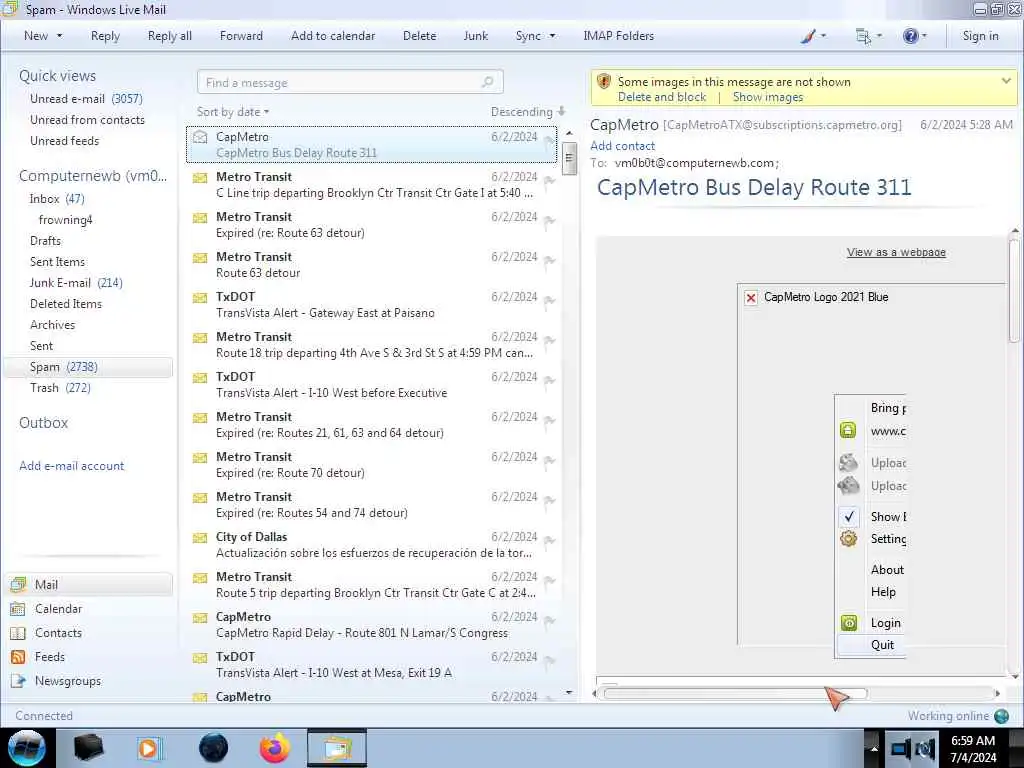This screenshot has height=768, width=1024.
Task: Click the message list vertical scrollbar thumb
Action: coord(569,159)
